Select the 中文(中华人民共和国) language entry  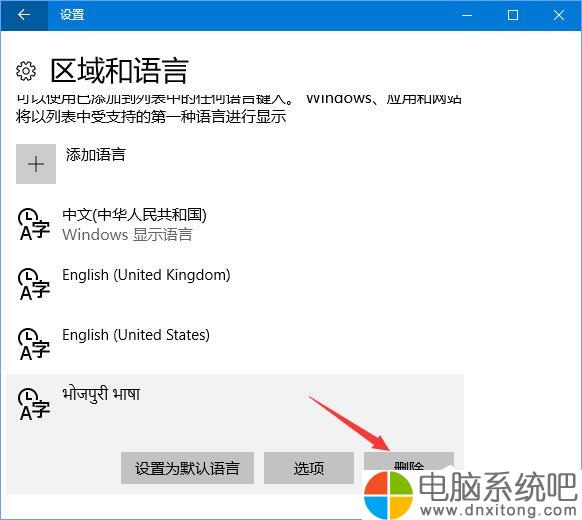(x=235, y=225)
